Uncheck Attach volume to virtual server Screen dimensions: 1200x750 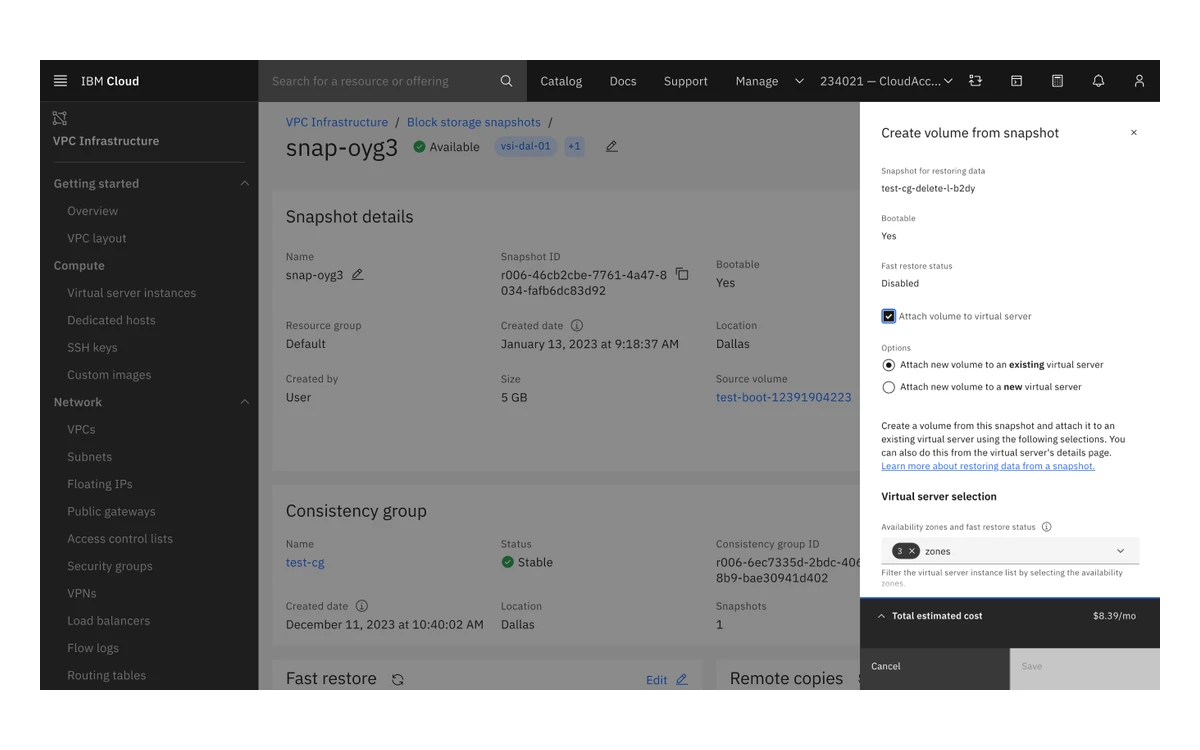(x=888, y=316)
